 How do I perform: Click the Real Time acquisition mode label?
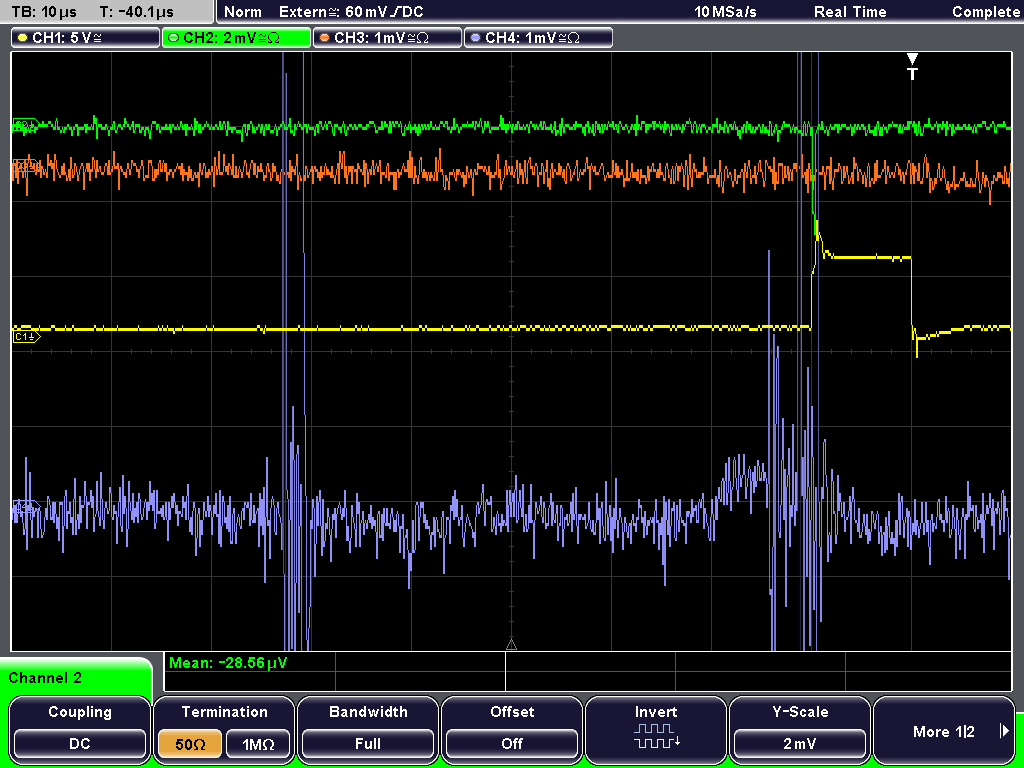(850, 12)
